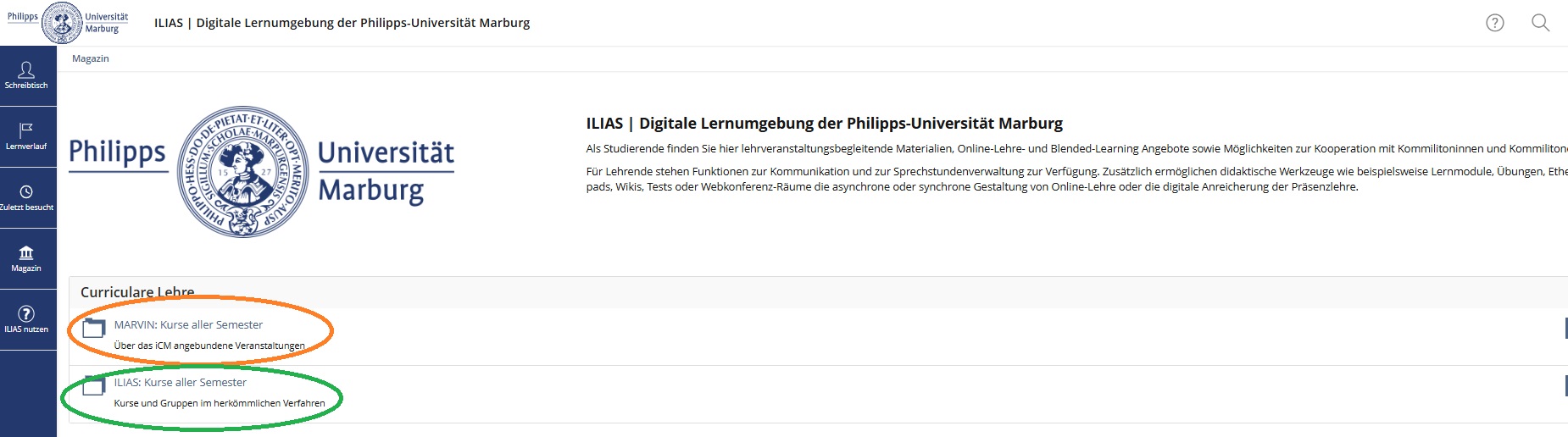Open the Schreibtisch dashboard in the sidebar
This screenshot has width=1568, height=437.
coord(26,75)
